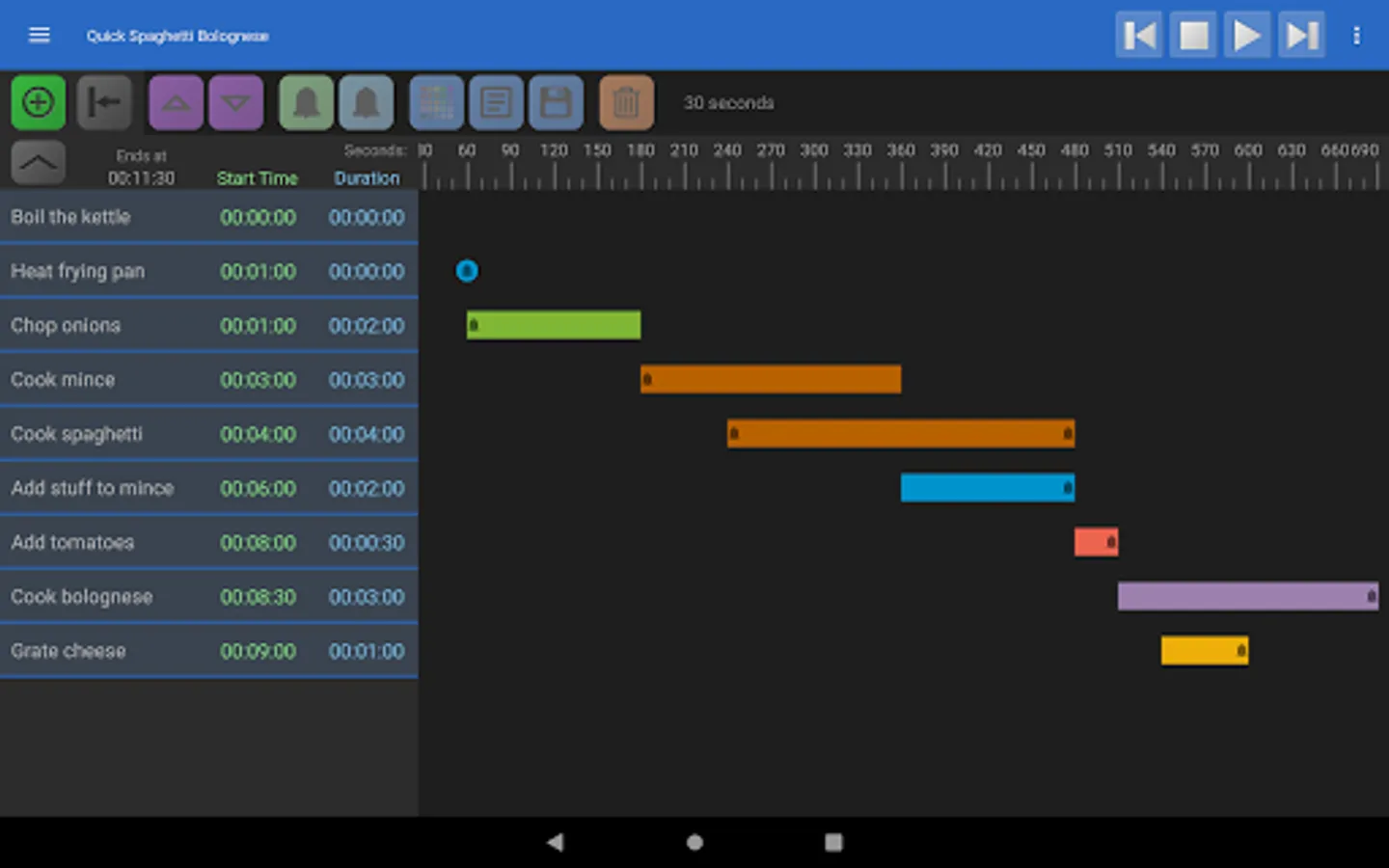Select the Boil the kettle row
Image resolution: width=1389 pixels, height=868 pixels.
click(208, 217)
